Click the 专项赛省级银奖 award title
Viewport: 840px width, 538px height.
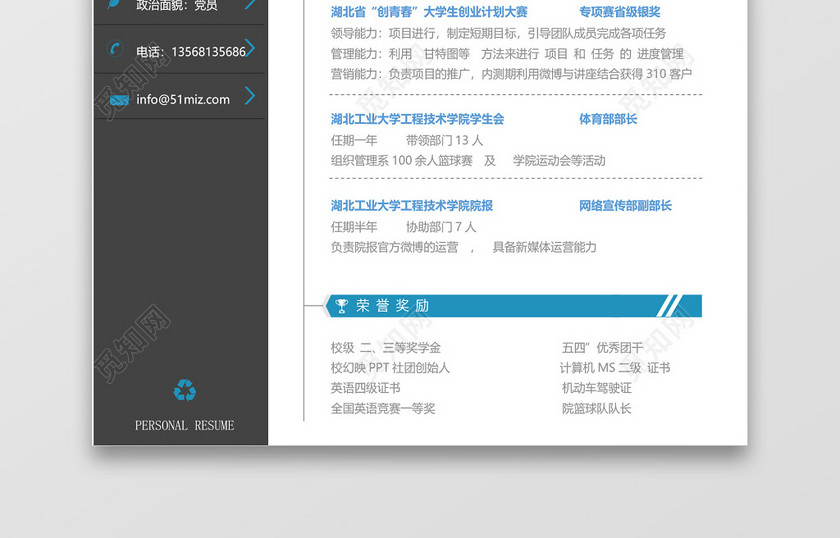point(620,12)
